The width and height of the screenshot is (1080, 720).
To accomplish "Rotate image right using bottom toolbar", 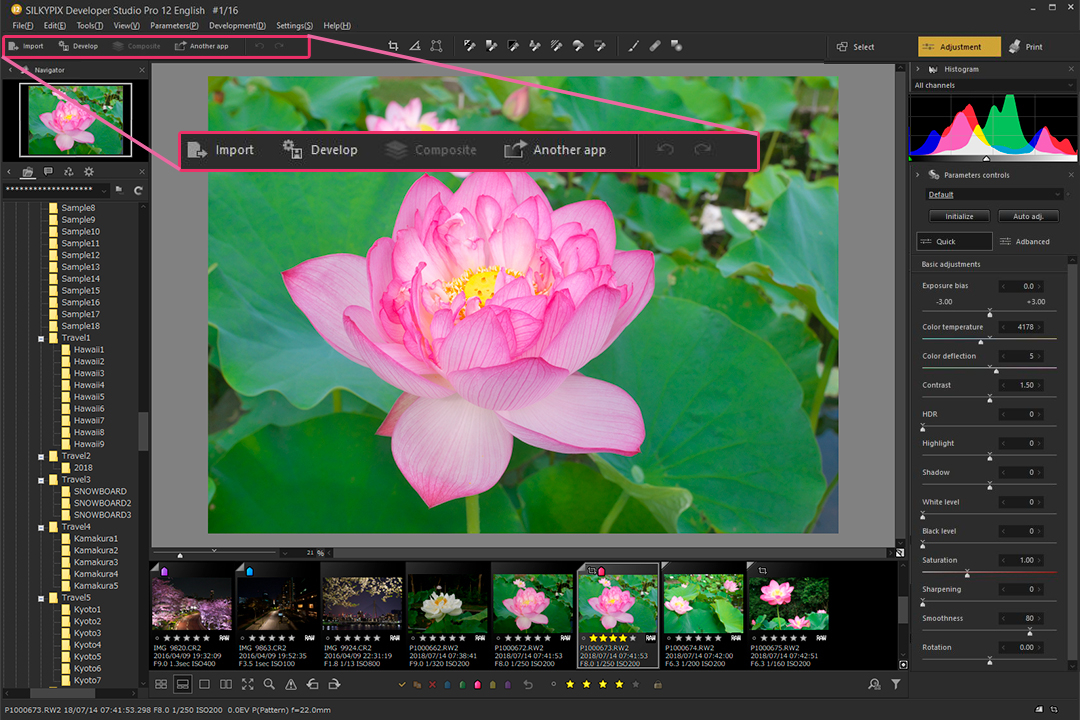I will point(335,684).
